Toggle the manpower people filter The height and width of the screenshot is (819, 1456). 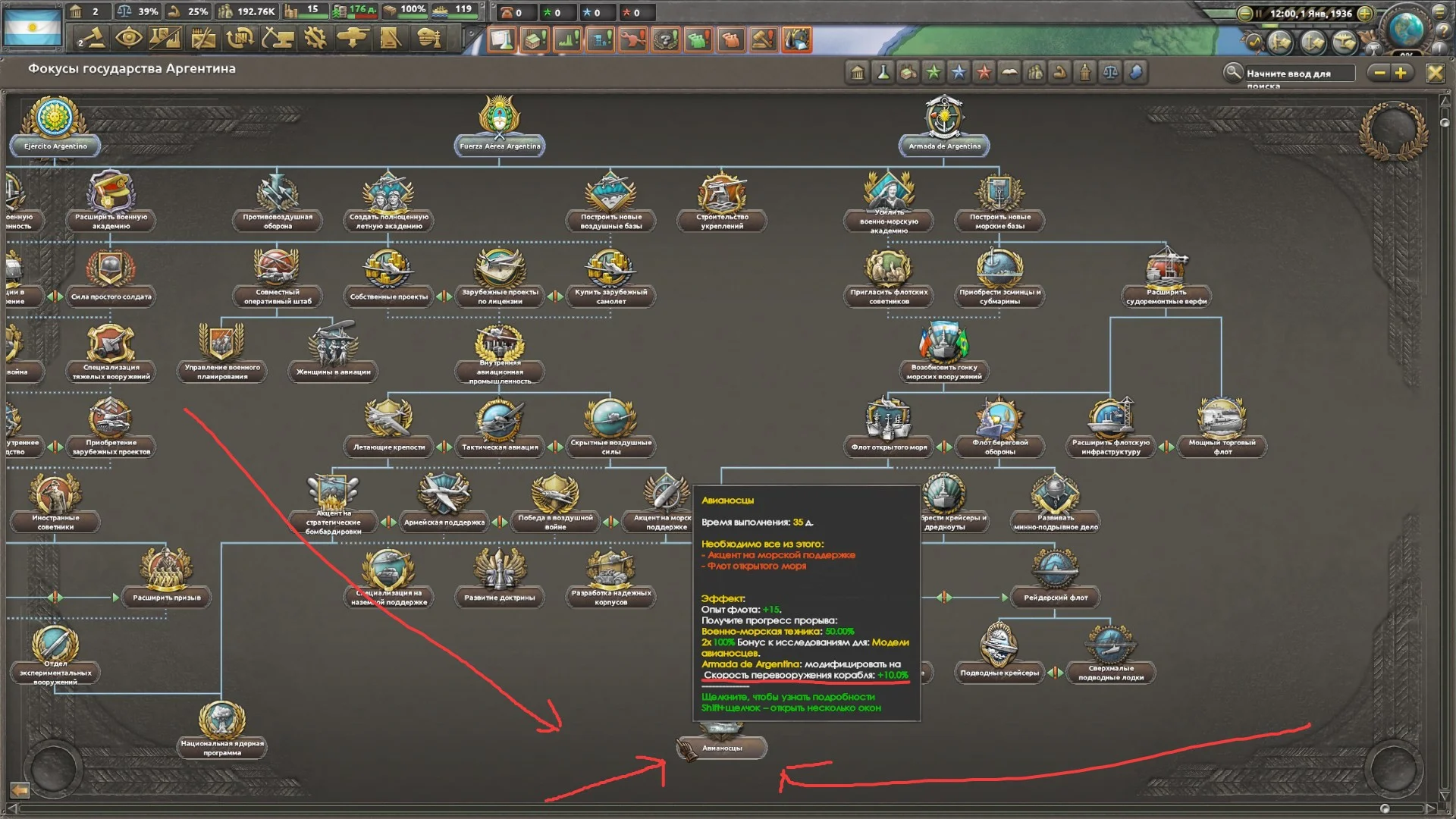click(1034, 73)
